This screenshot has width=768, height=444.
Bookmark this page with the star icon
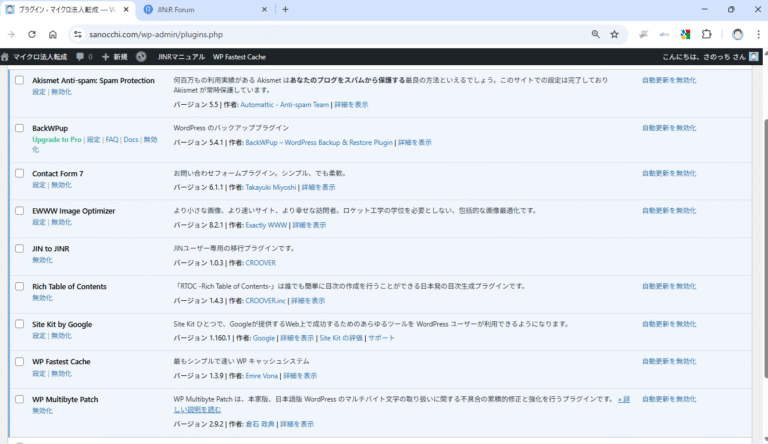[614, 34]
